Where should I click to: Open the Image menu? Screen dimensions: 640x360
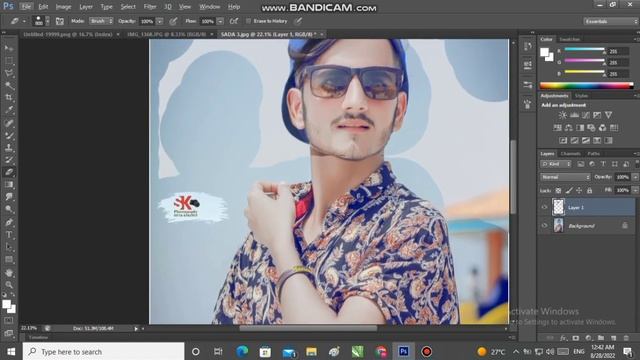[x=63, y=7]
